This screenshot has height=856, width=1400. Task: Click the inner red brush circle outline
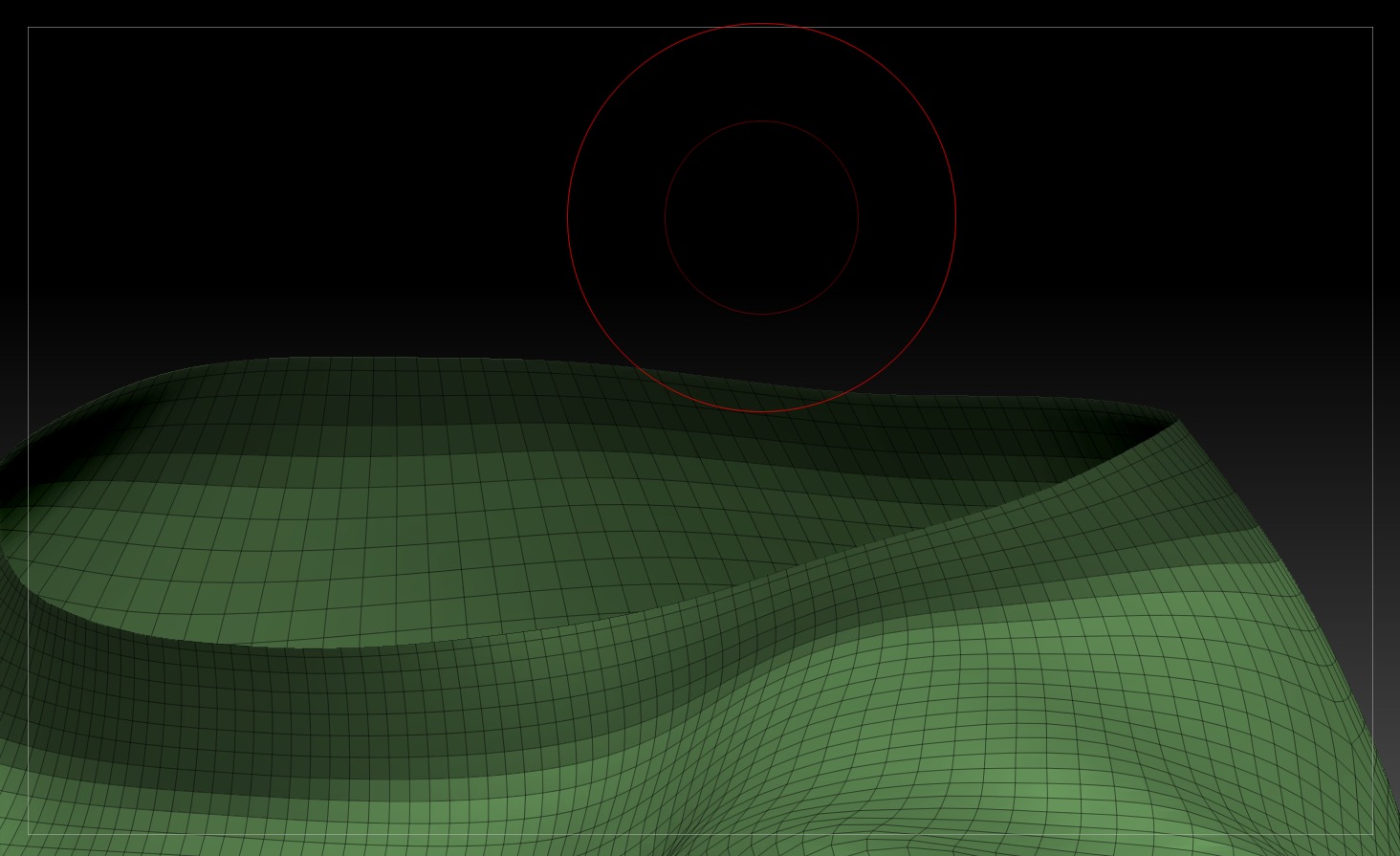coord(760,122)
